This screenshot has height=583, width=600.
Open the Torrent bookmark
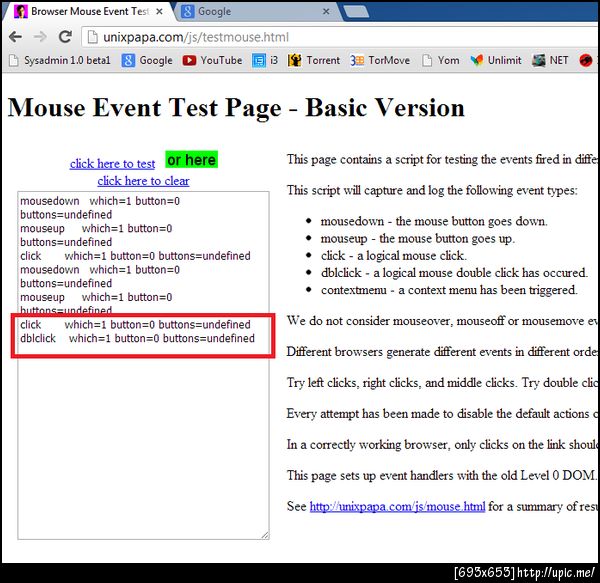point(314,60)
